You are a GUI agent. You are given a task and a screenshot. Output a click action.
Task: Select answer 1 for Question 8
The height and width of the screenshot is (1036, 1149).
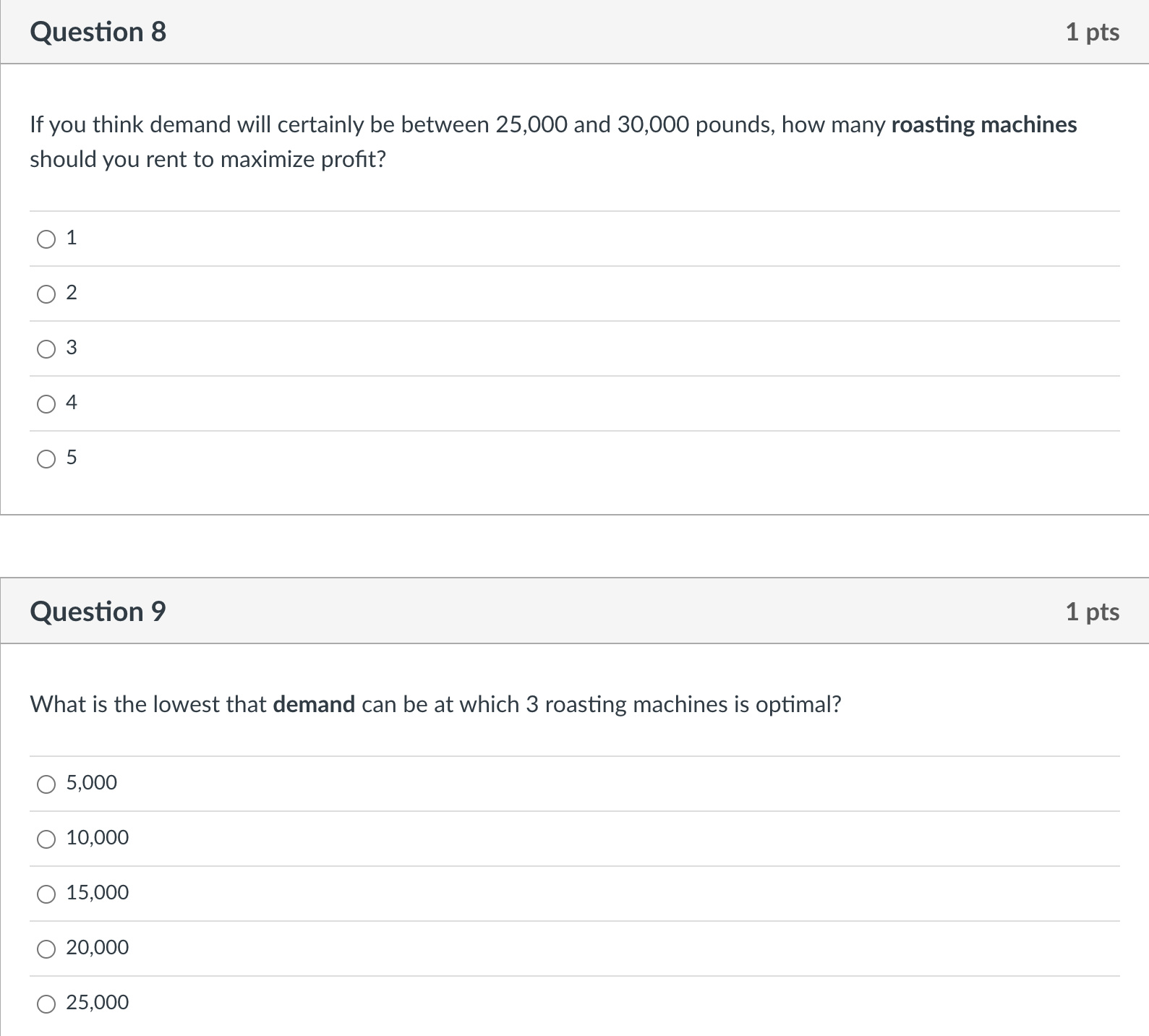coord(46,239)
